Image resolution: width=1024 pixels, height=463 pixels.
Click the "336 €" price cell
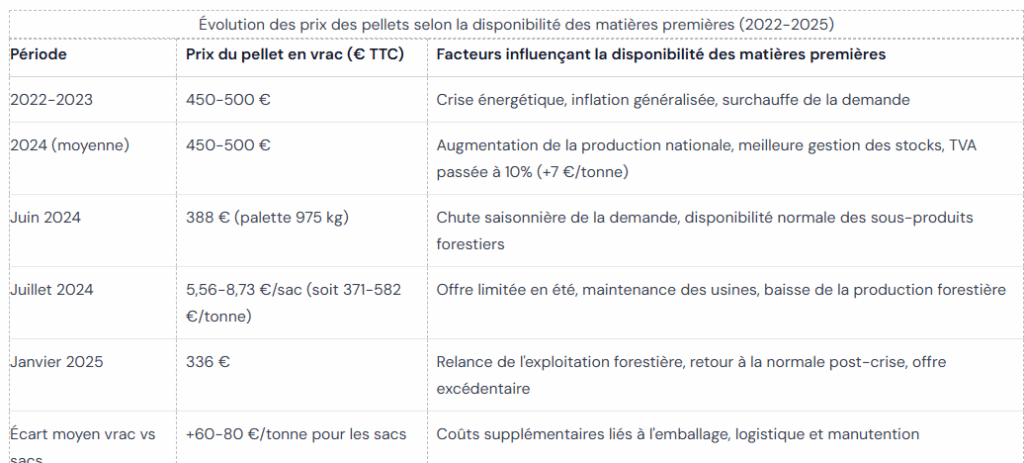(x=208, y=362)
